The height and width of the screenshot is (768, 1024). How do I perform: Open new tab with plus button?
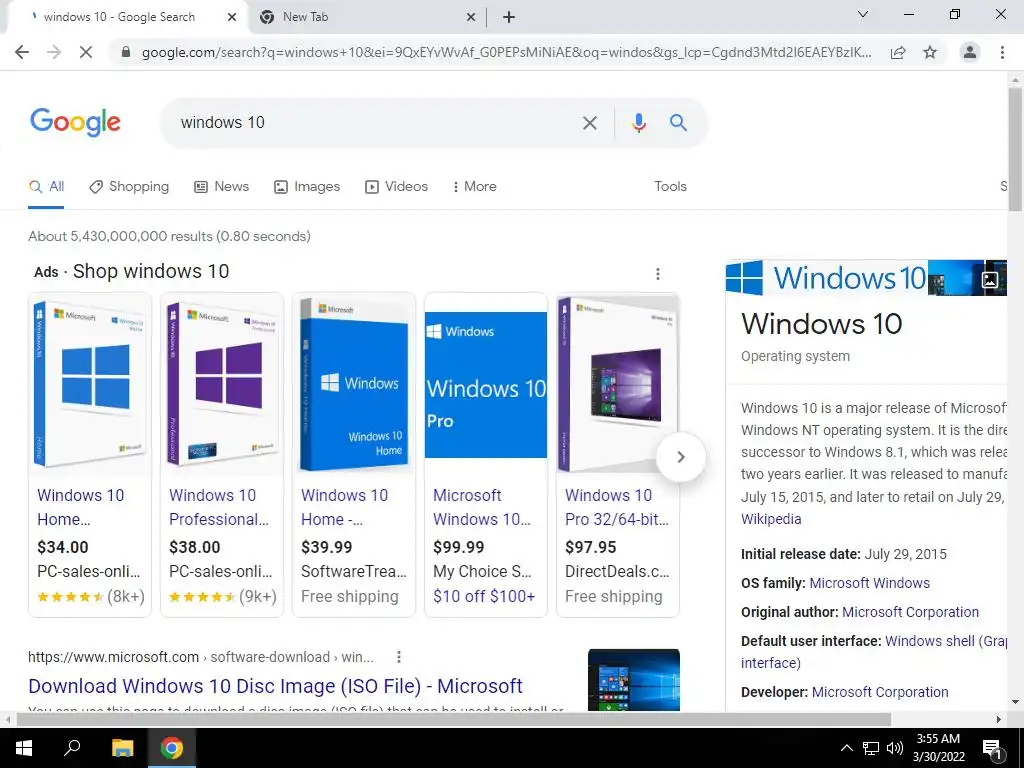509,18
